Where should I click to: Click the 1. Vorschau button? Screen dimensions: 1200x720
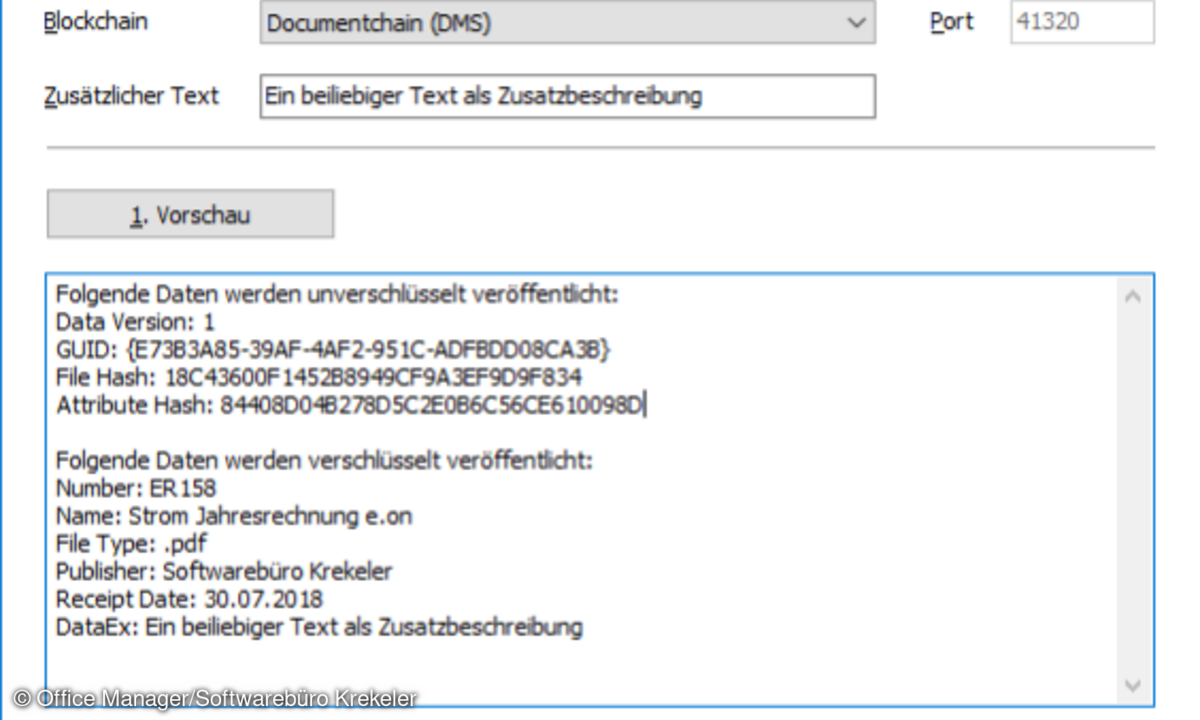point(190,214)
